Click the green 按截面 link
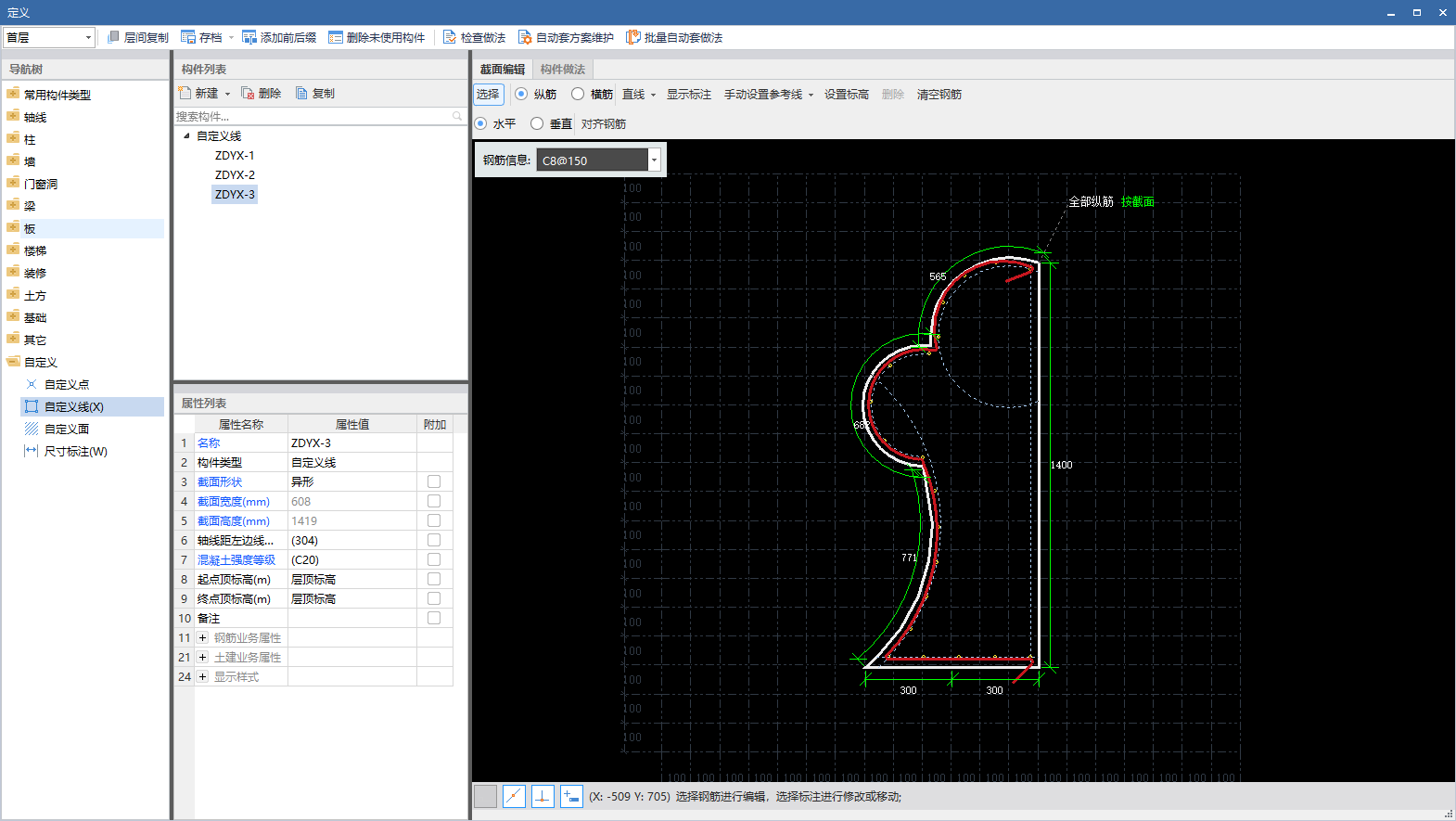 point(1138,201)
